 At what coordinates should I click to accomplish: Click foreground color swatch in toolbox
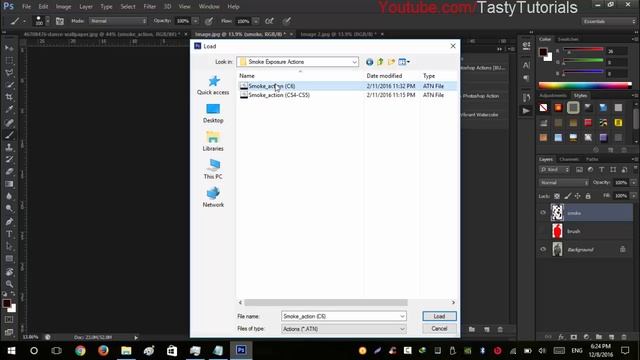point(7,303)
